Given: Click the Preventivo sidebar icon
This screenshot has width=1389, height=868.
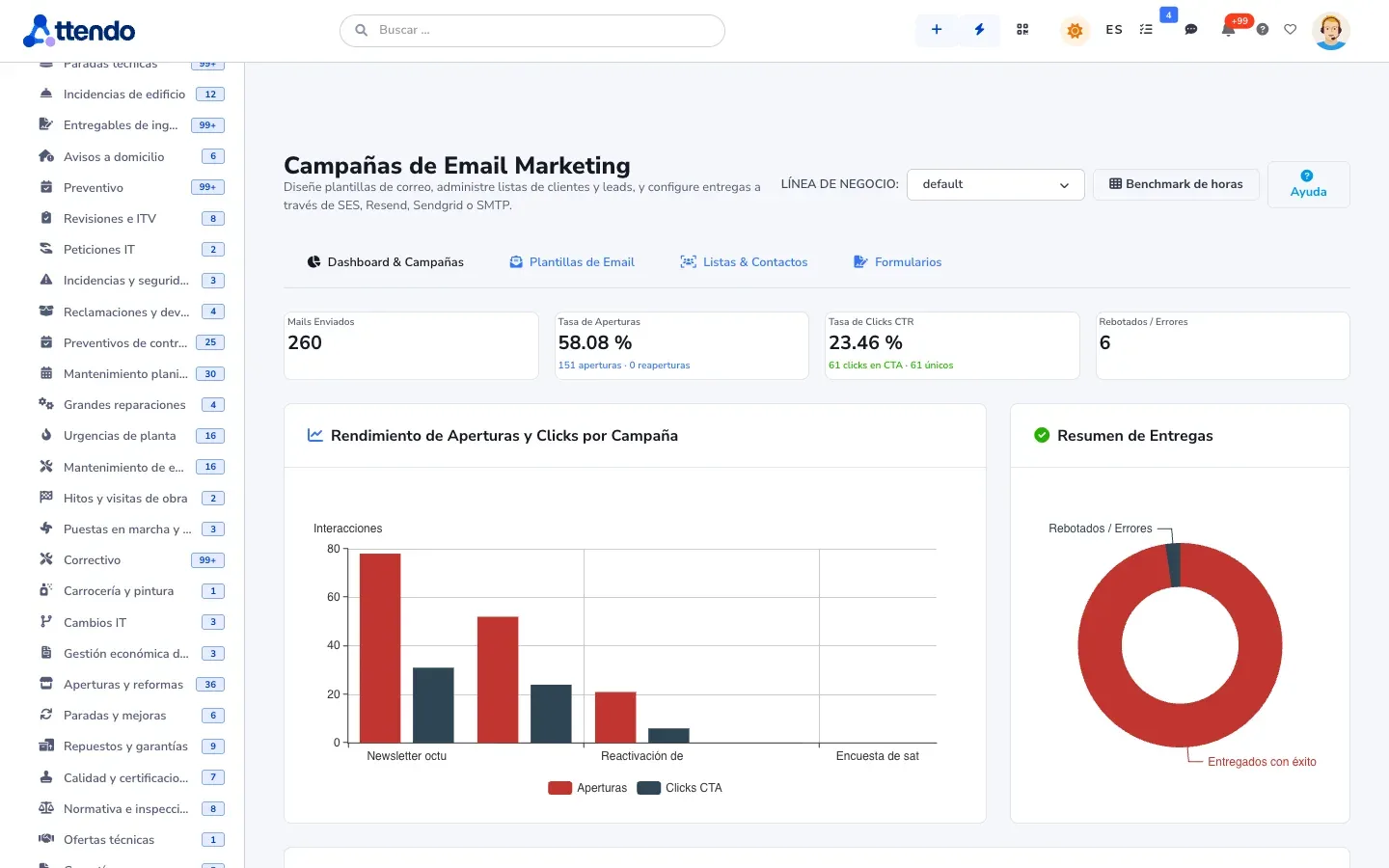Looking at the screenshot, I should coord(46,187).
